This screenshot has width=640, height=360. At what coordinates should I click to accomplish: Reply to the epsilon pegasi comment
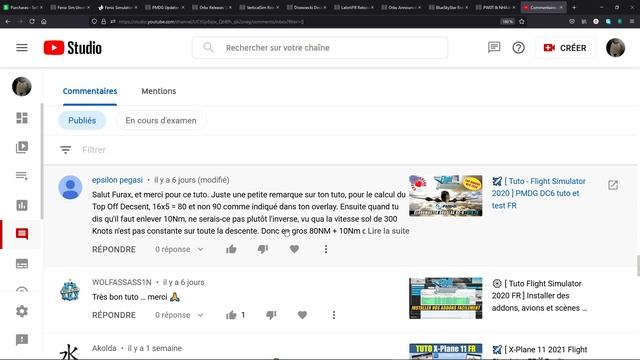114,249
